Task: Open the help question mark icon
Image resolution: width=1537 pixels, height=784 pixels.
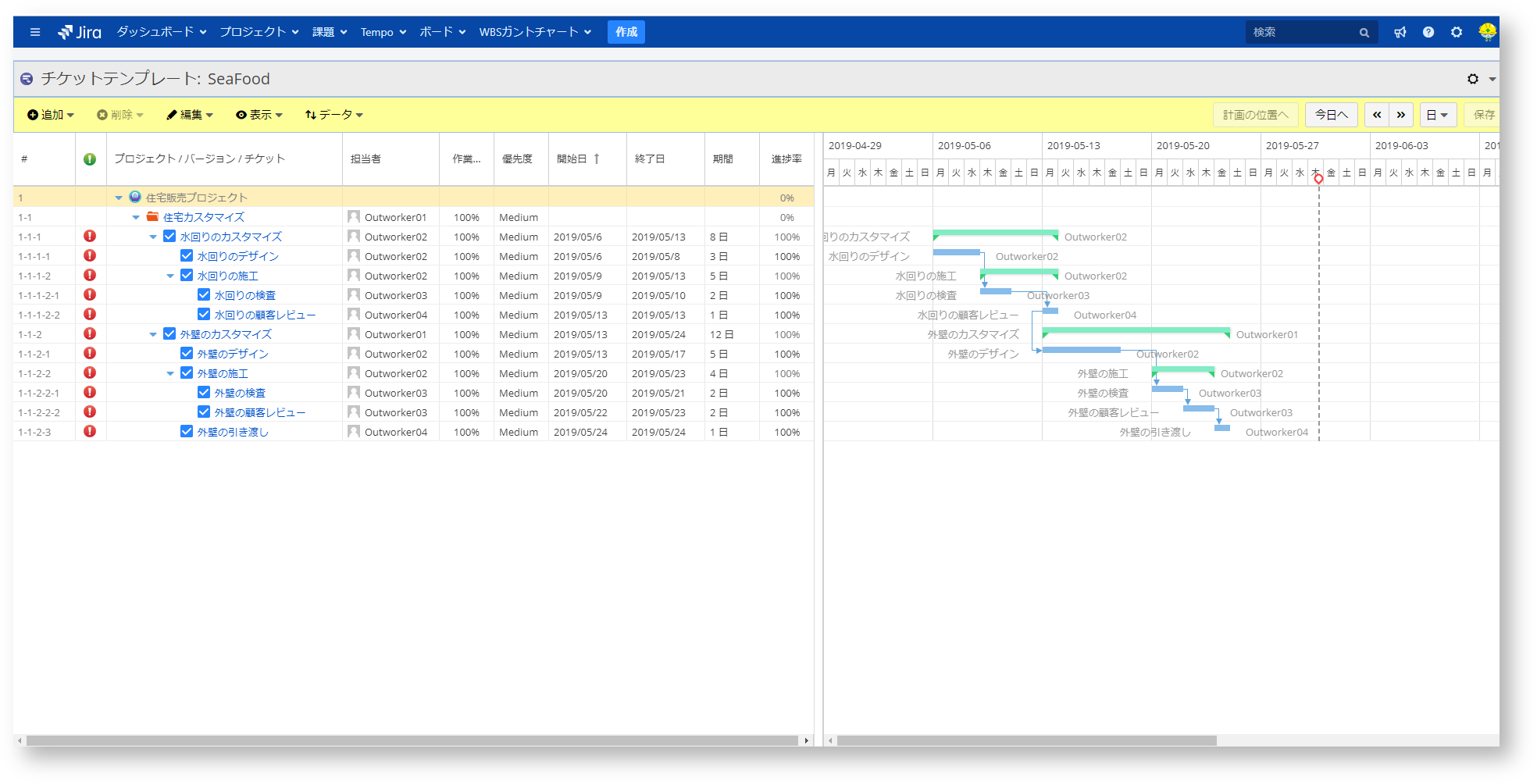Action: coord(1428,32)
